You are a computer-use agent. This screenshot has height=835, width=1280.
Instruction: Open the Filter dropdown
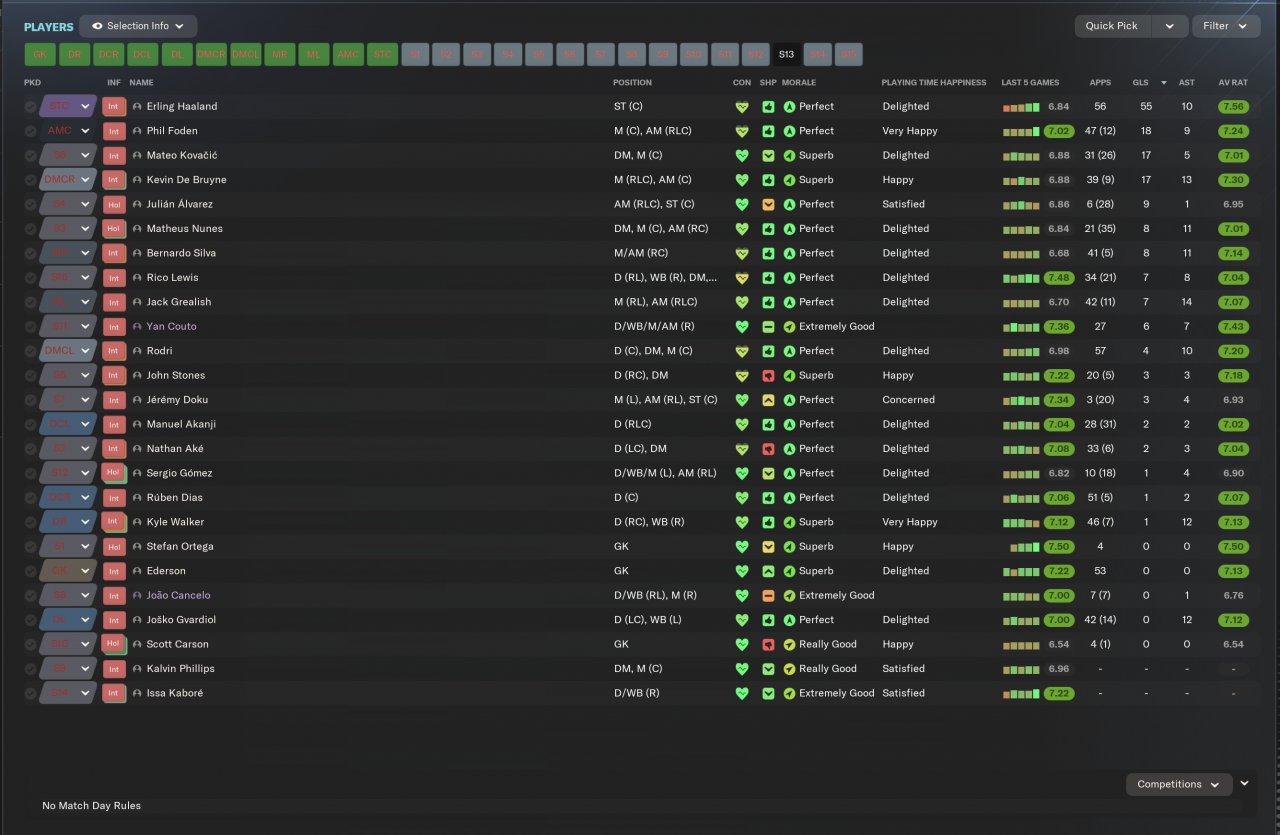click(x=1226, y=26)
